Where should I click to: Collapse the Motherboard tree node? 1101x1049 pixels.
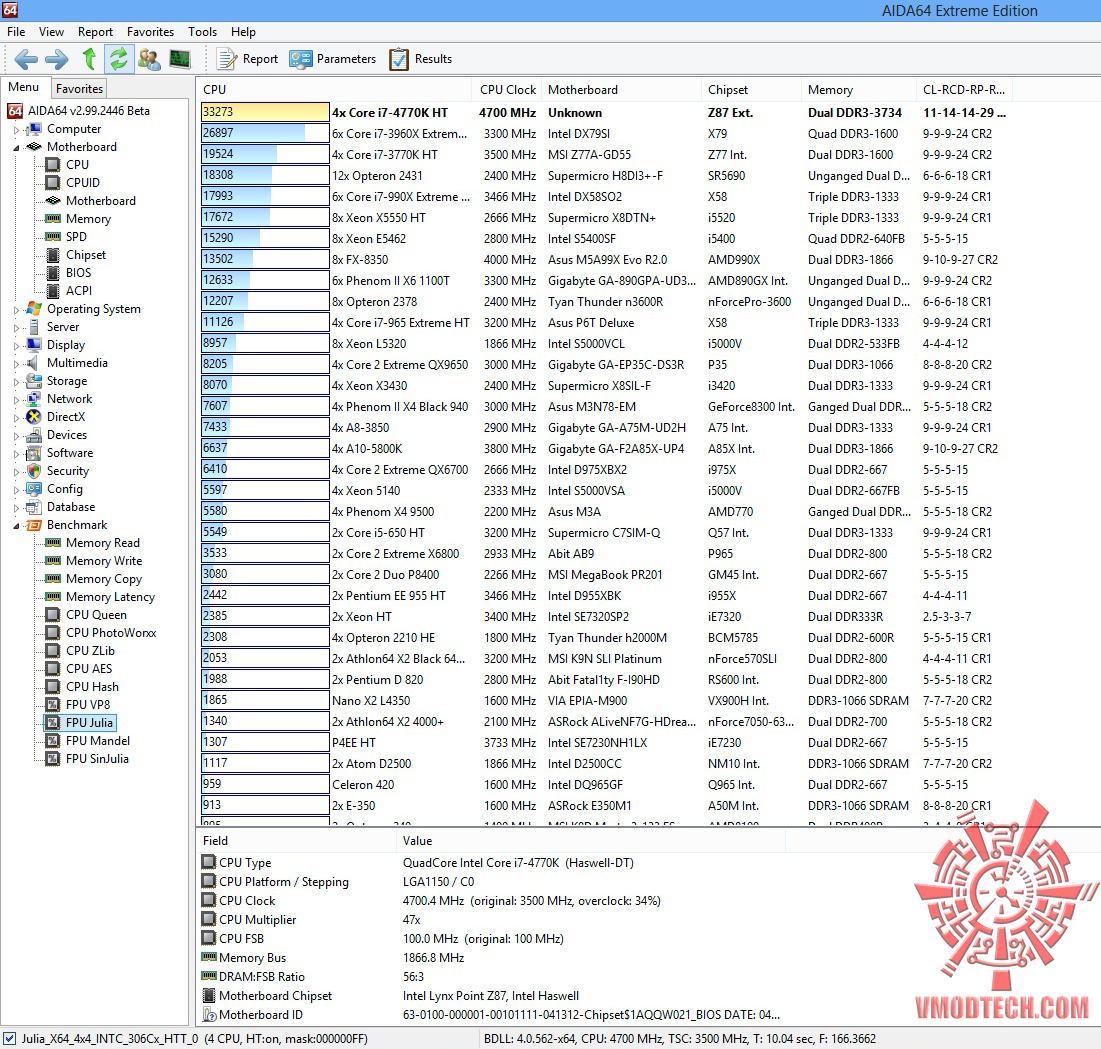pos(16,147)
